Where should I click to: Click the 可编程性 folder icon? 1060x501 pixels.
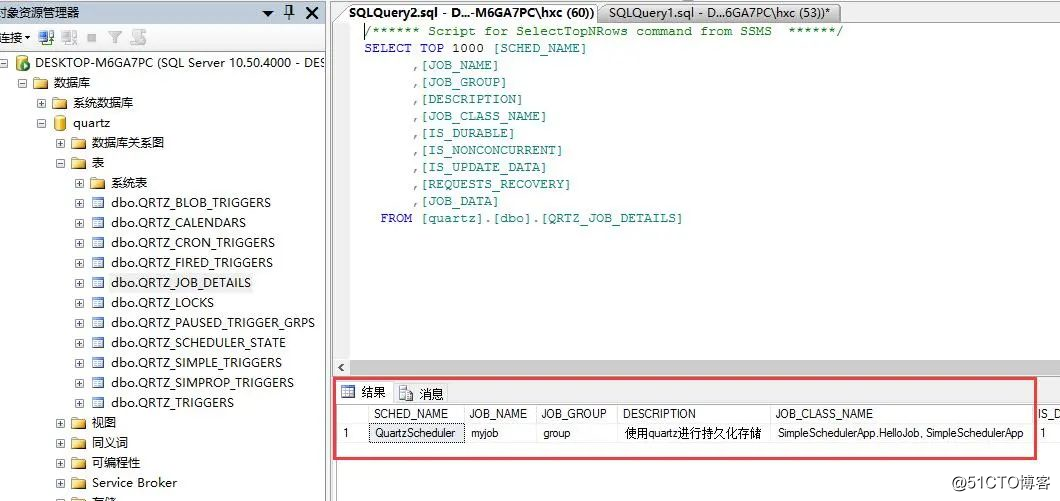point(79,462)
